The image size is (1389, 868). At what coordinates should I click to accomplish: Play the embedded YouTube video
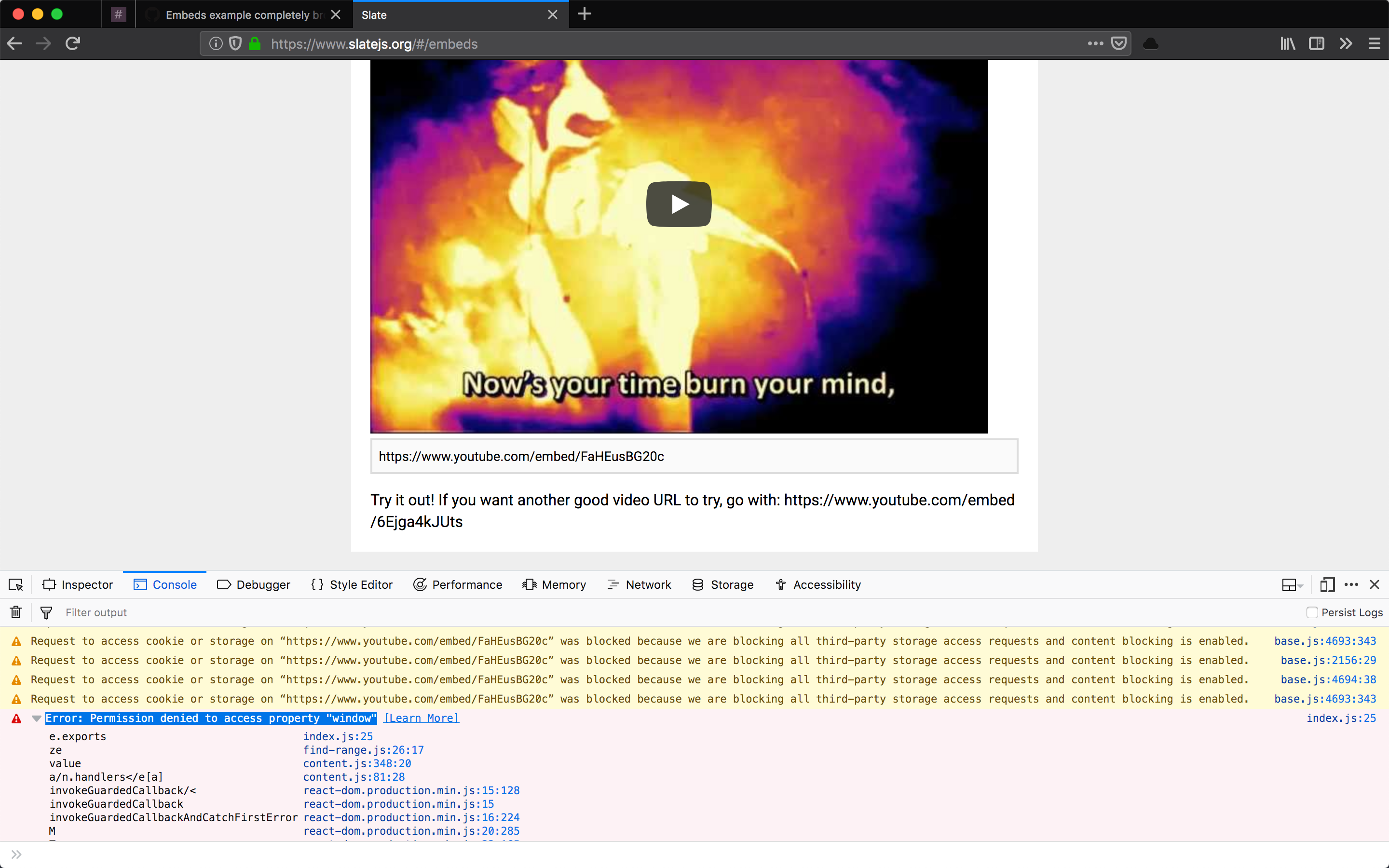(679, 204)
